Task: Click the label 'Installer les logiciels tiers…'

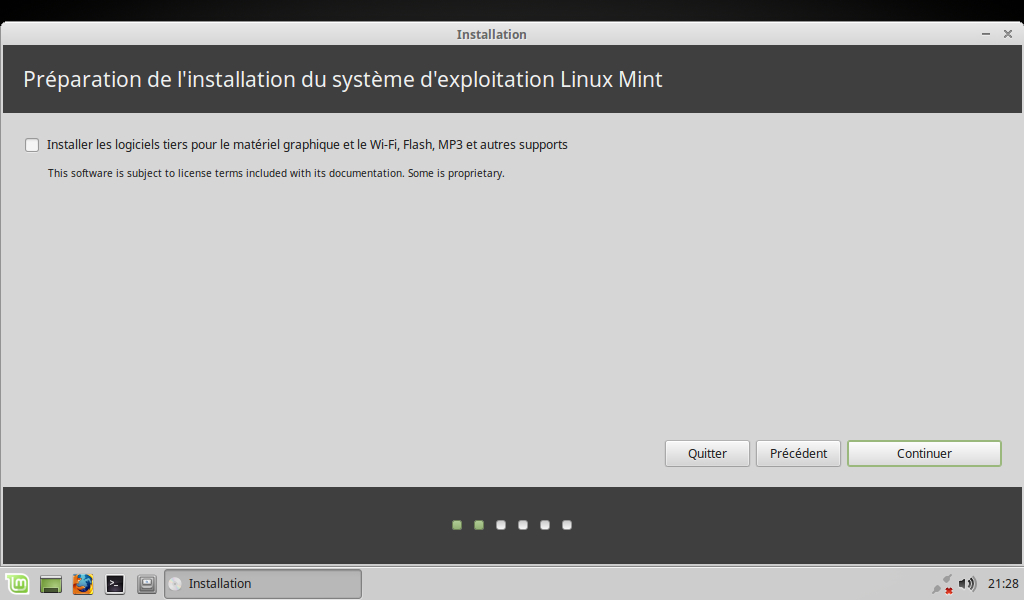Action: point(307,145)
